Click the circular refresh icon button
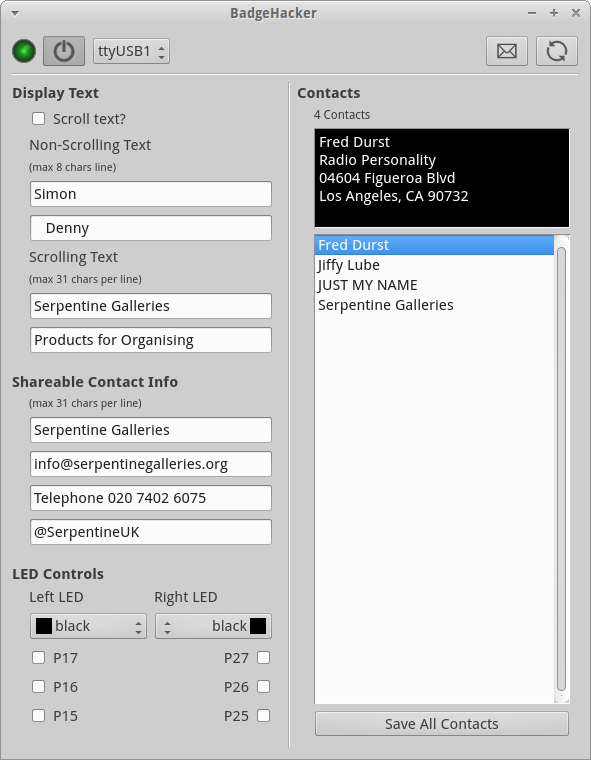 [557, 51]
